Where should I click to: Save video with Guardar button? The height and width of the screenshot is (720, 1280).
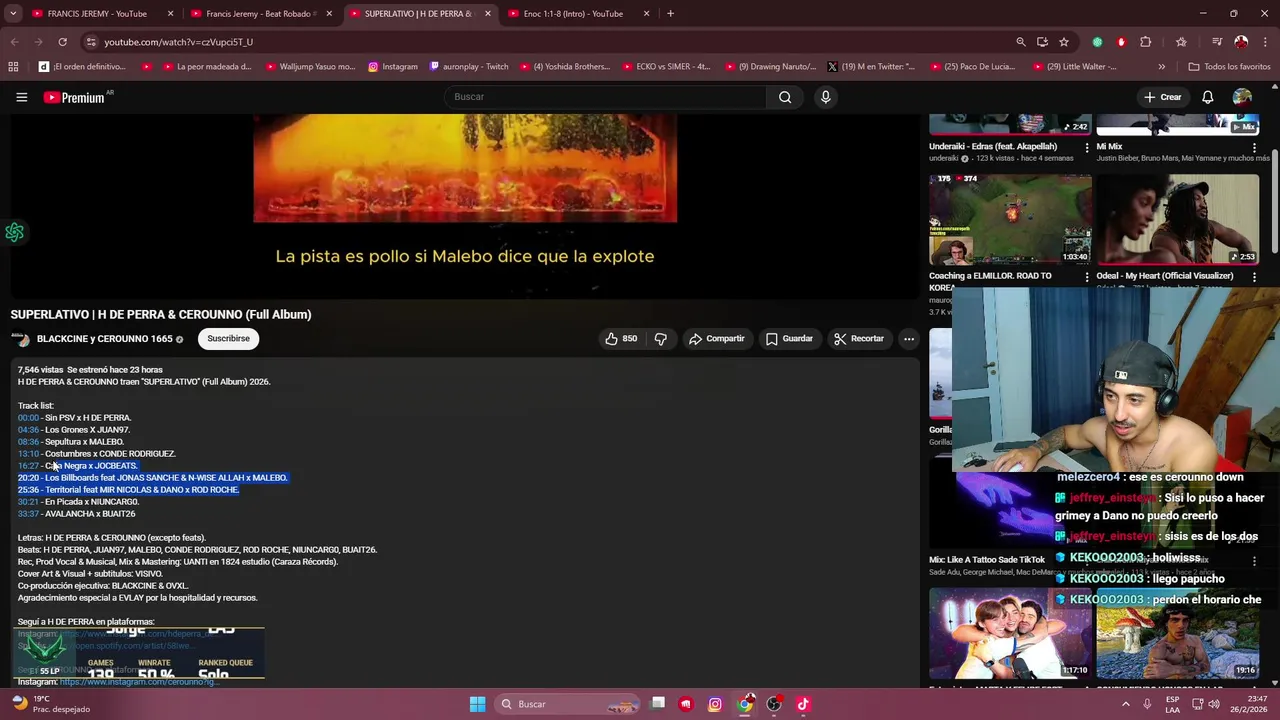pos(789,339)
